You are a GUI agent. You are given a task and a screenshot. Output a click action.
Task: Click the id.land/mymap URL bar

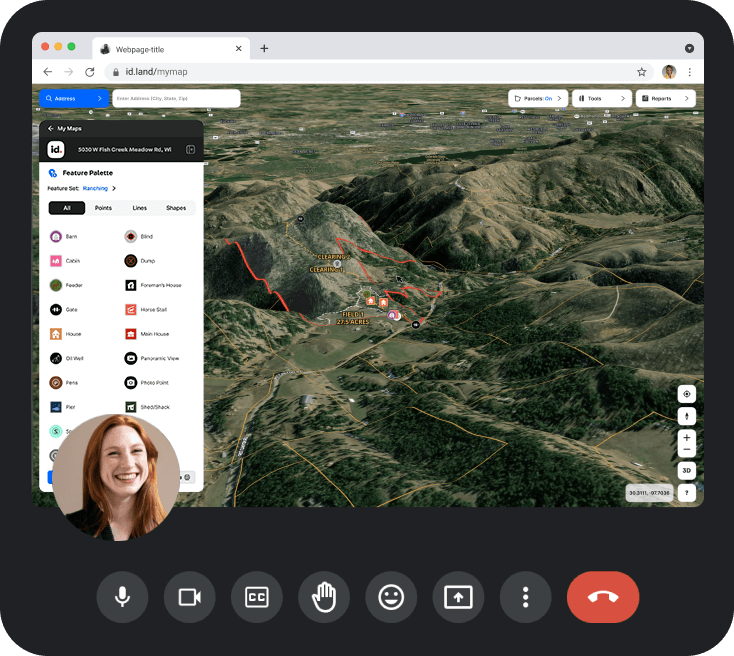point(377,72)
